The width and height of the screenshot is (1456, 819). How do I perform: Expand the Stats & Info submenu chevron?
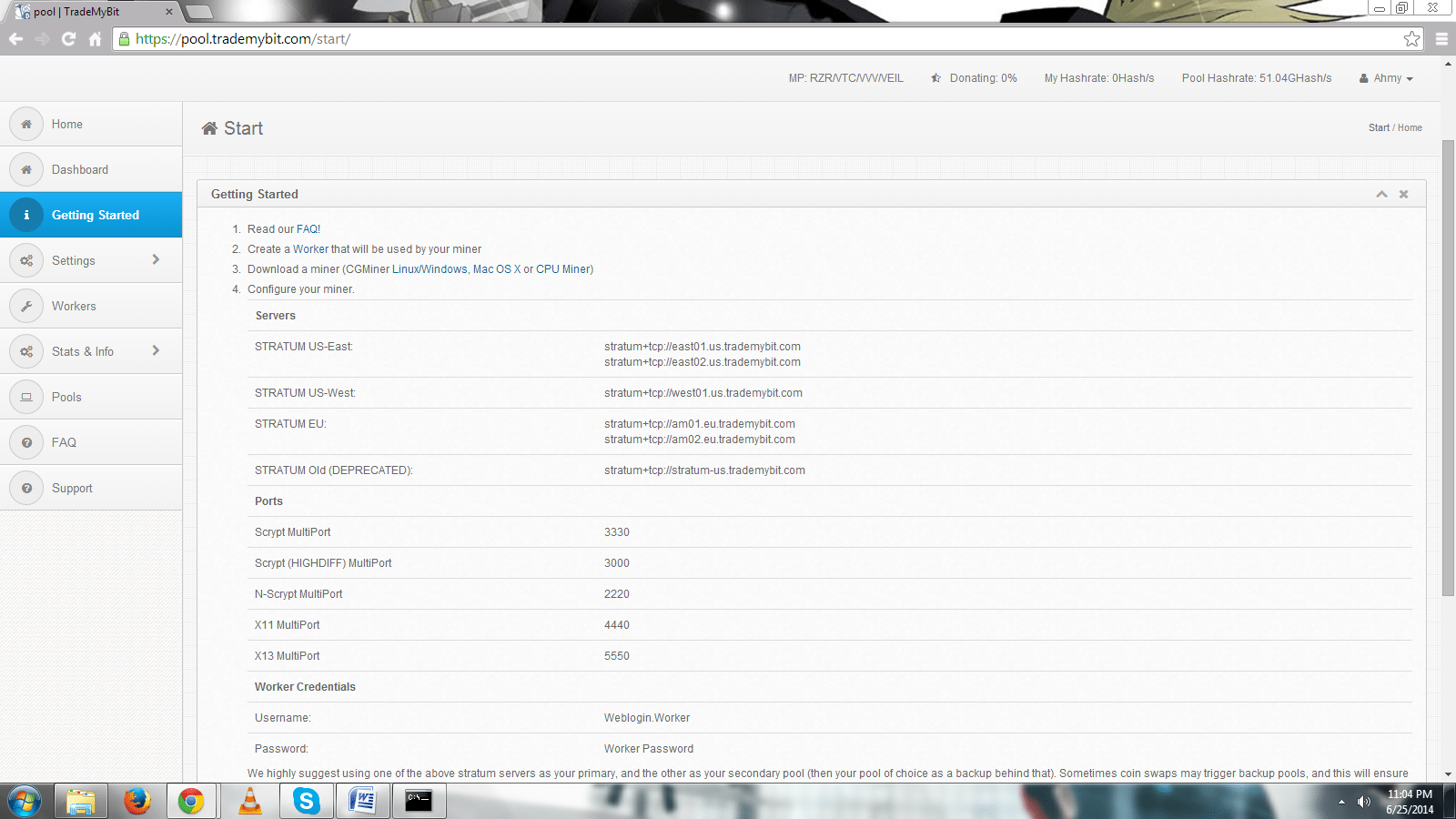pos(156,350)
